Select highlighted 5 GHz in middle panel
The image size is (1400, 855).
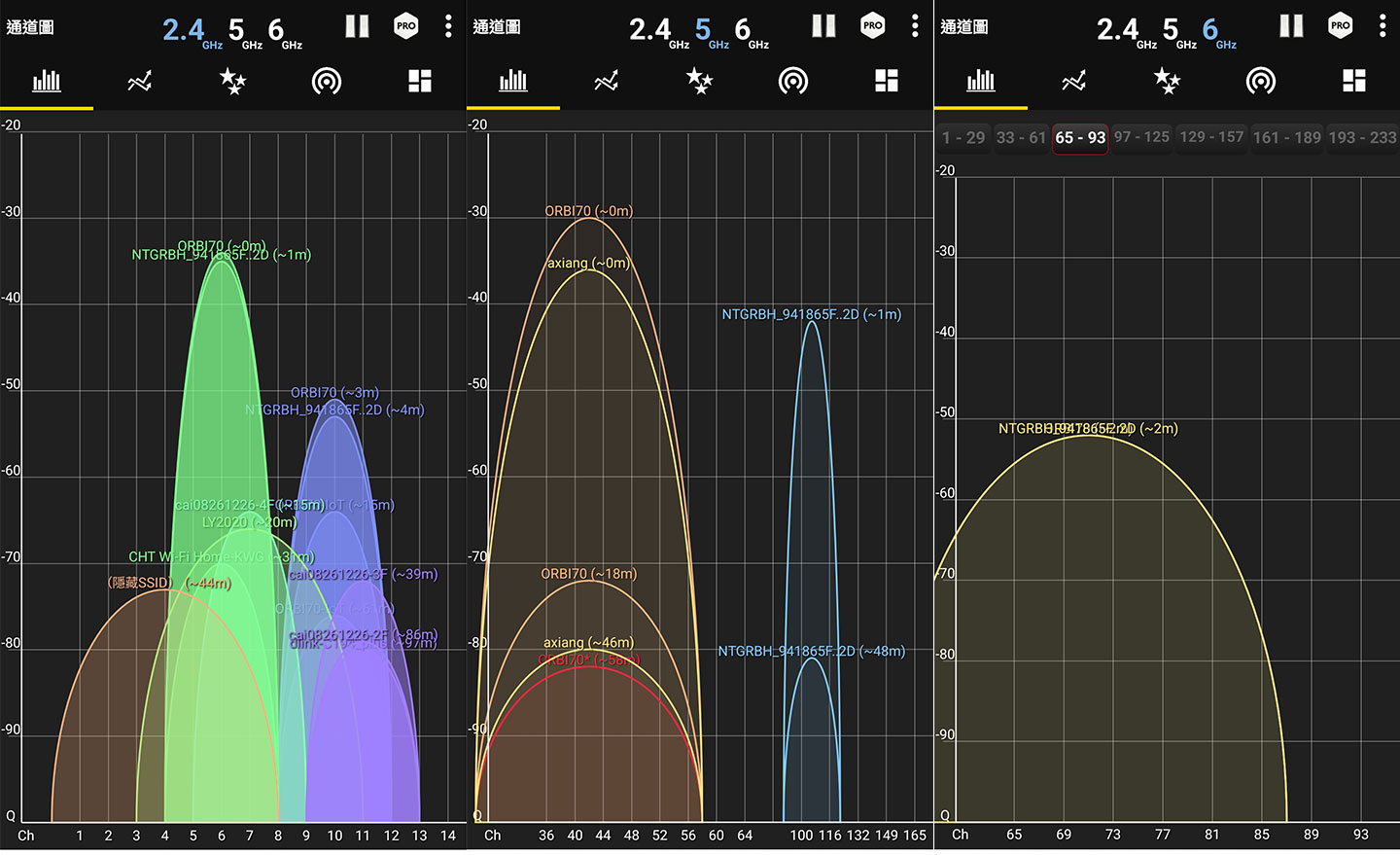(712, 32)
